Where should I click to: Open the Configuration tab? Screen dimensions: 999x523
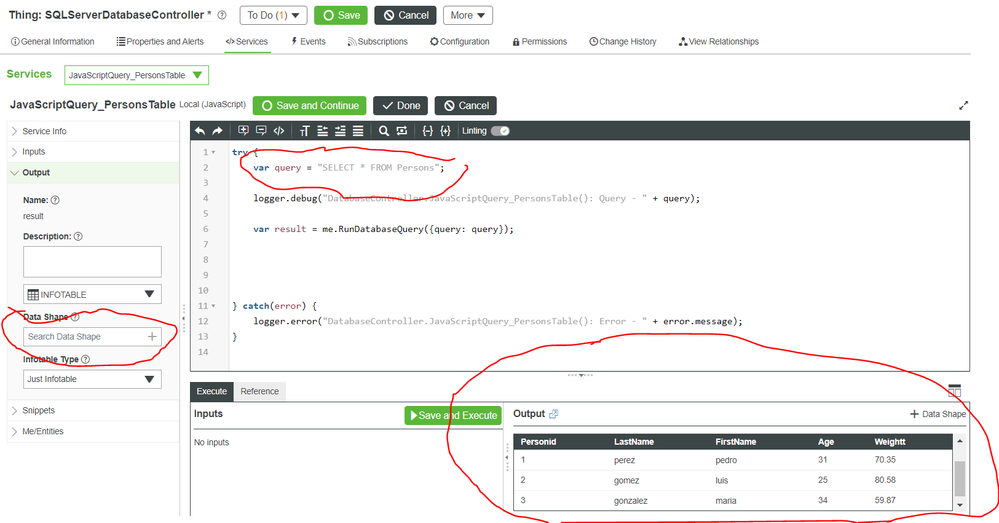(x=459, y=41)
